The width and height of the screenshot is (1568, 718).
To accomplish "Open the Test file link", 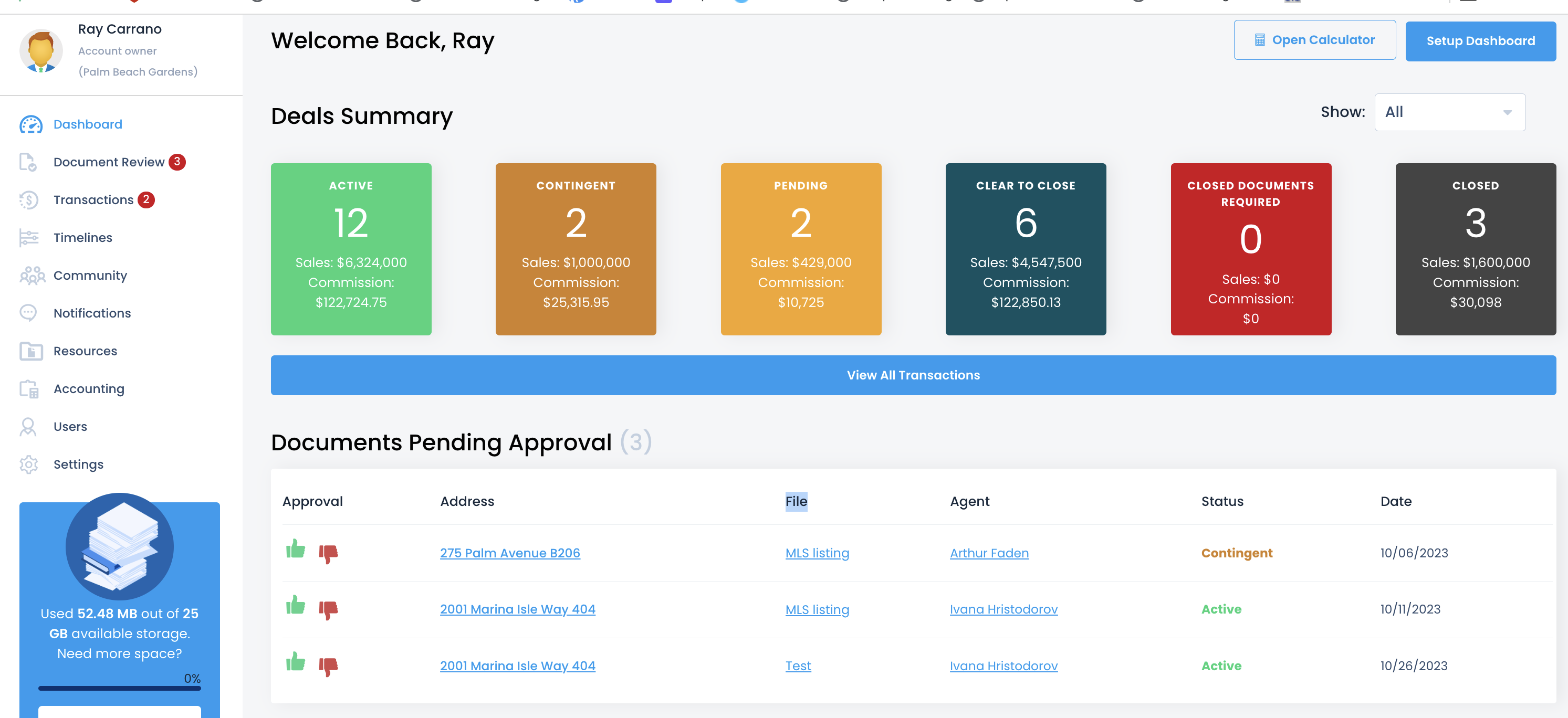I will [798, 666].
